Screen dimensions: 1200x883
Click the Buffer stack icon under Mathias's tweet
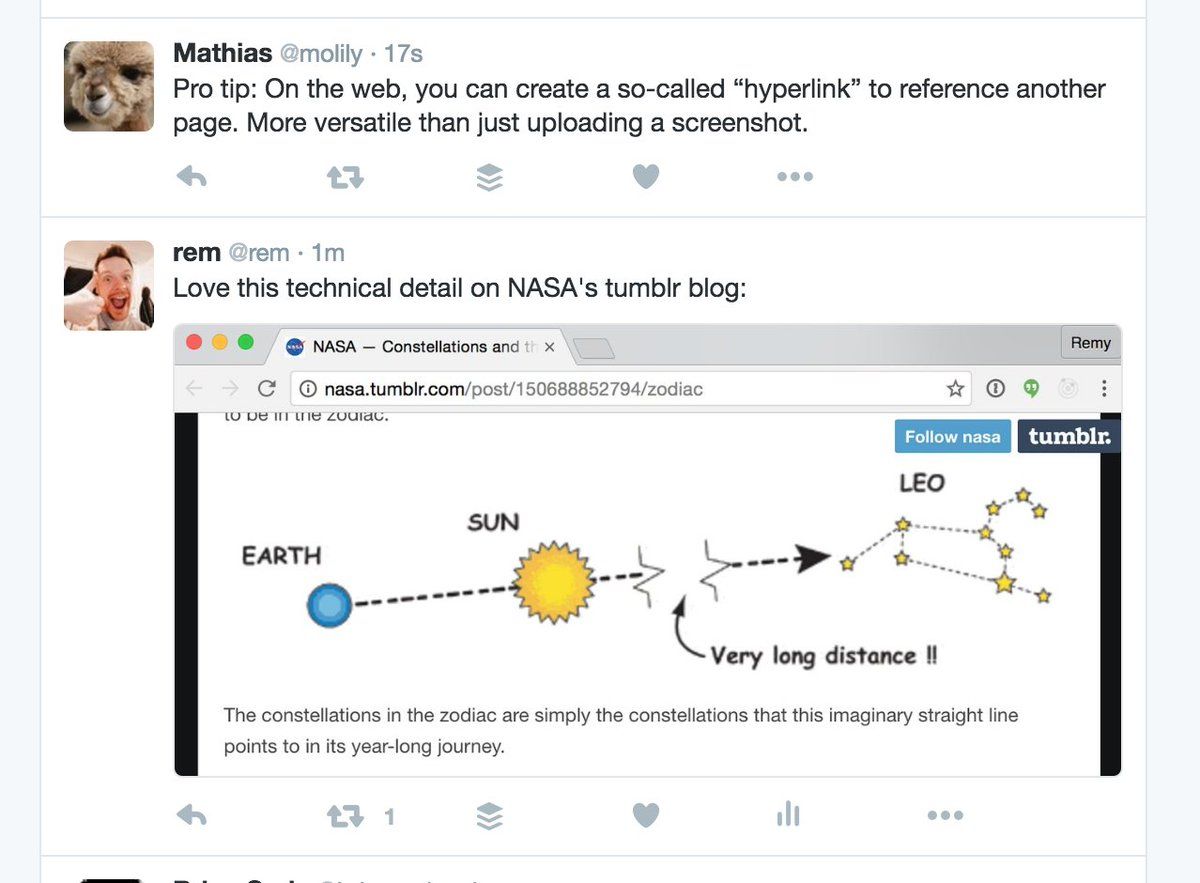(489, 177)
